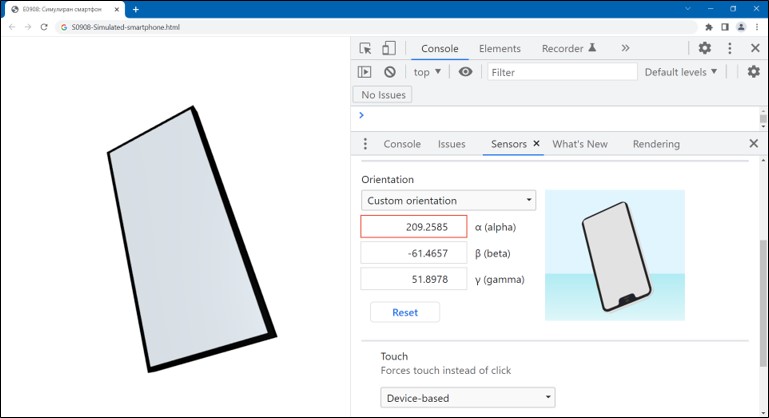Open the top JavaScript context dropdown
769x418 pixels.
point(427,72)
